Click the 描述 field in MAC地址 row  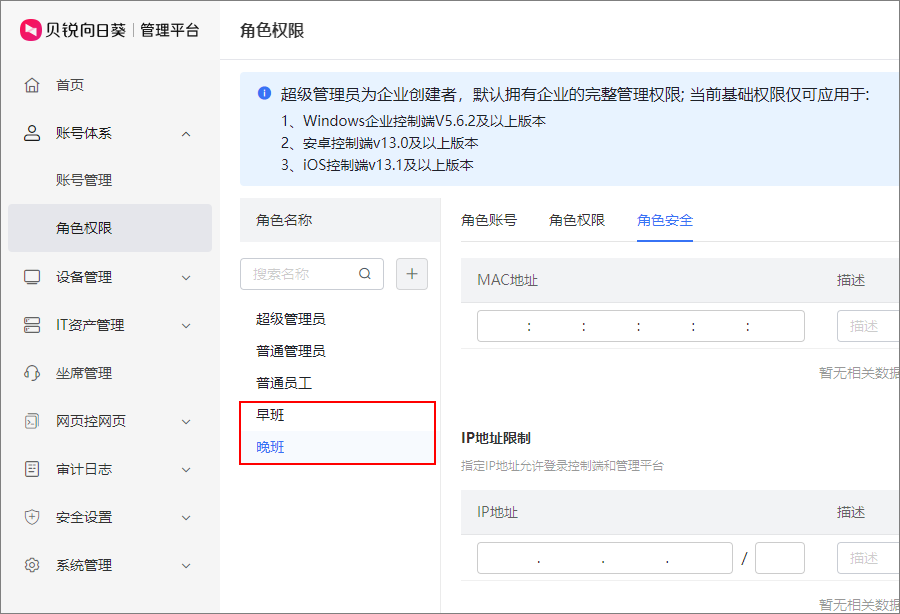(868, 326)
